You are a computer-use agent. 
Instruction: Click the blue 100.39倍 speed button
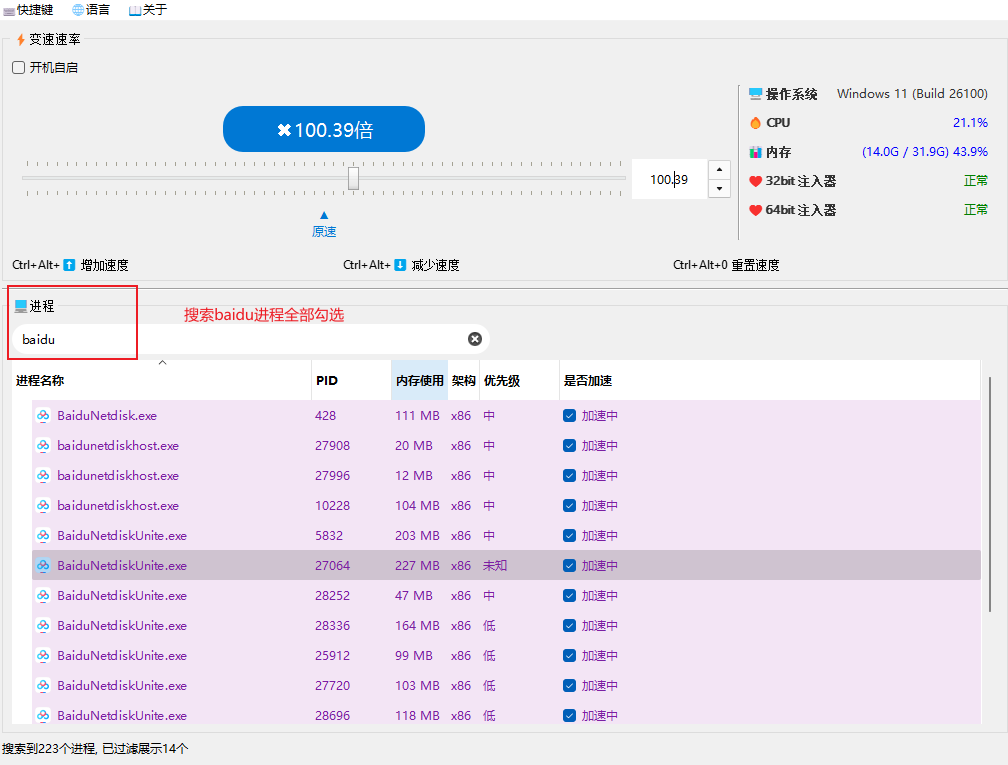tap(324, 129)
